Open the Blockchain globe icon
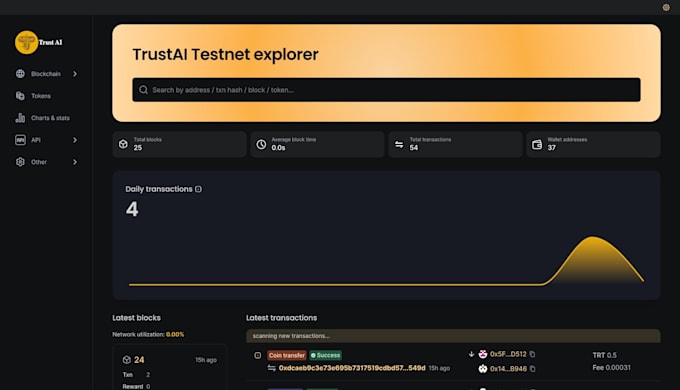680x390 pixels. tap(20, 74)
